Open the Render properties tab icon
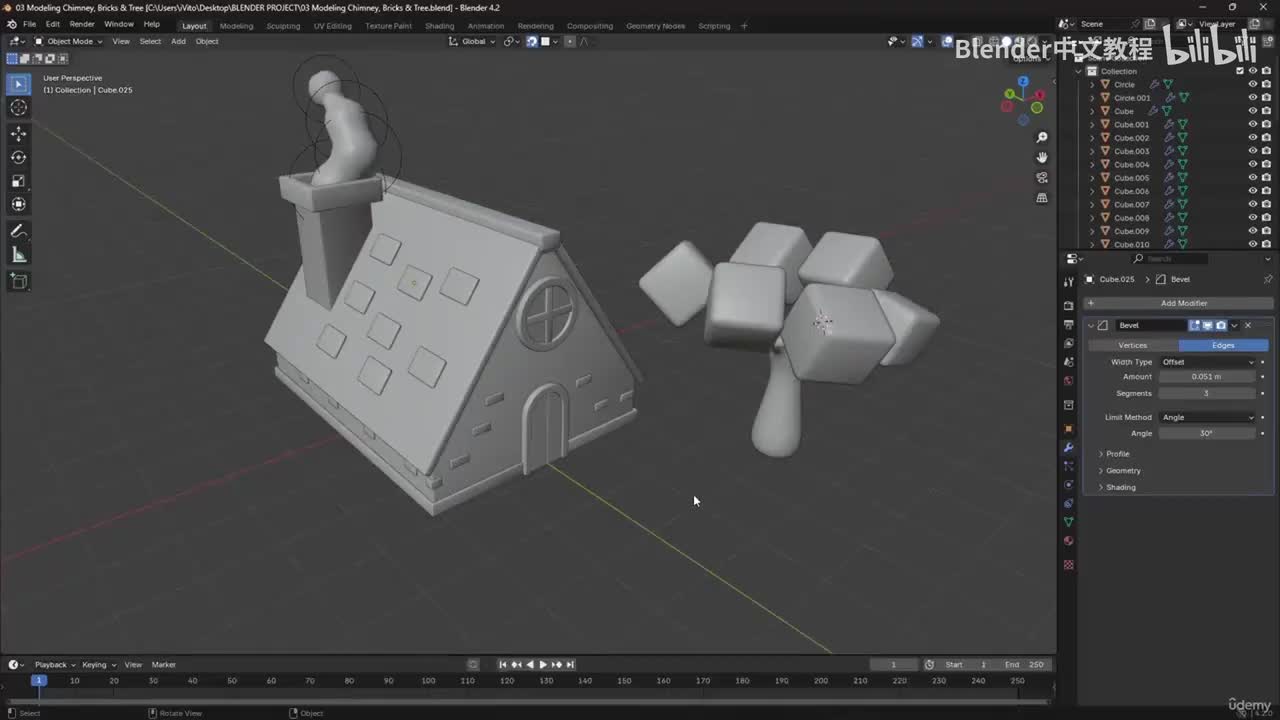Screen dimensions: 1280x720 (1068, 306)
